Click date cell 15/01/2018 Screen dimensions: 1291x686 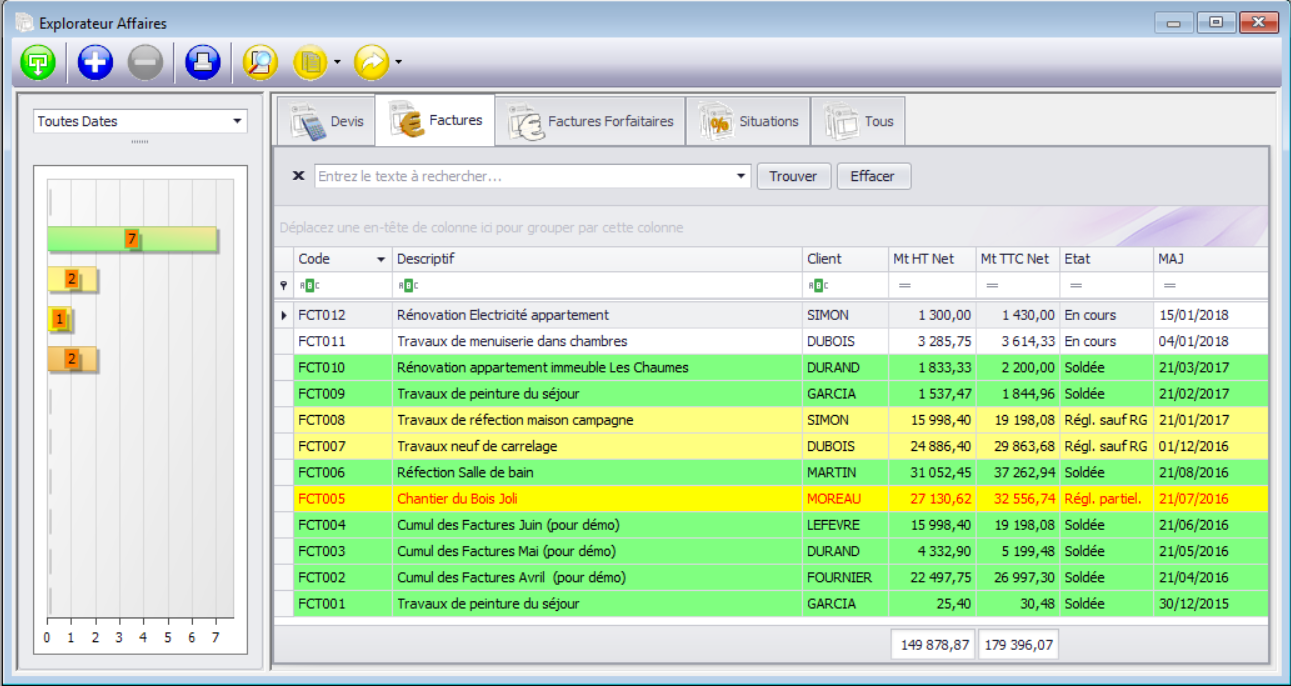1210,315
